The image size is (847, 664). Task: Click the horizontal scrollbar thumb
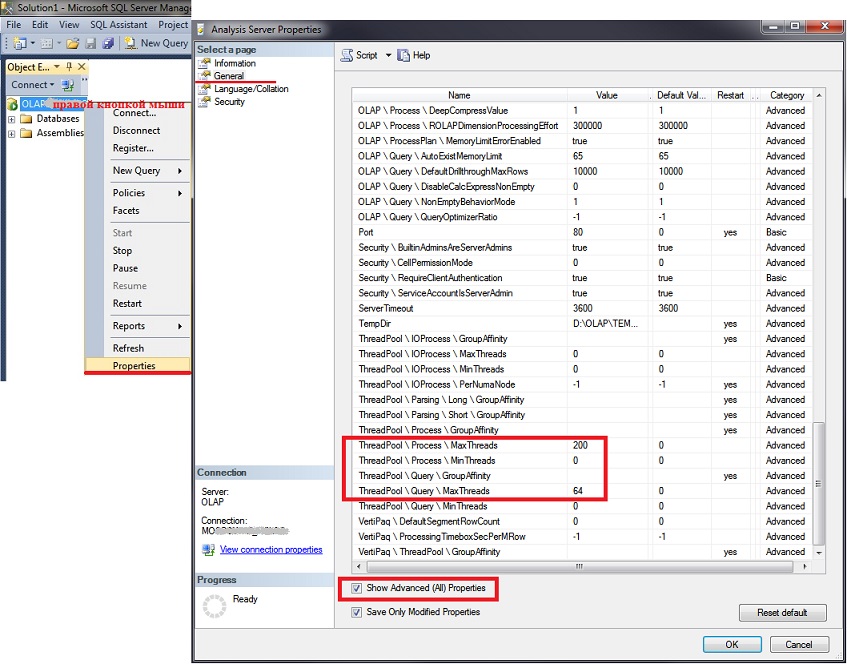coord(580,567)
